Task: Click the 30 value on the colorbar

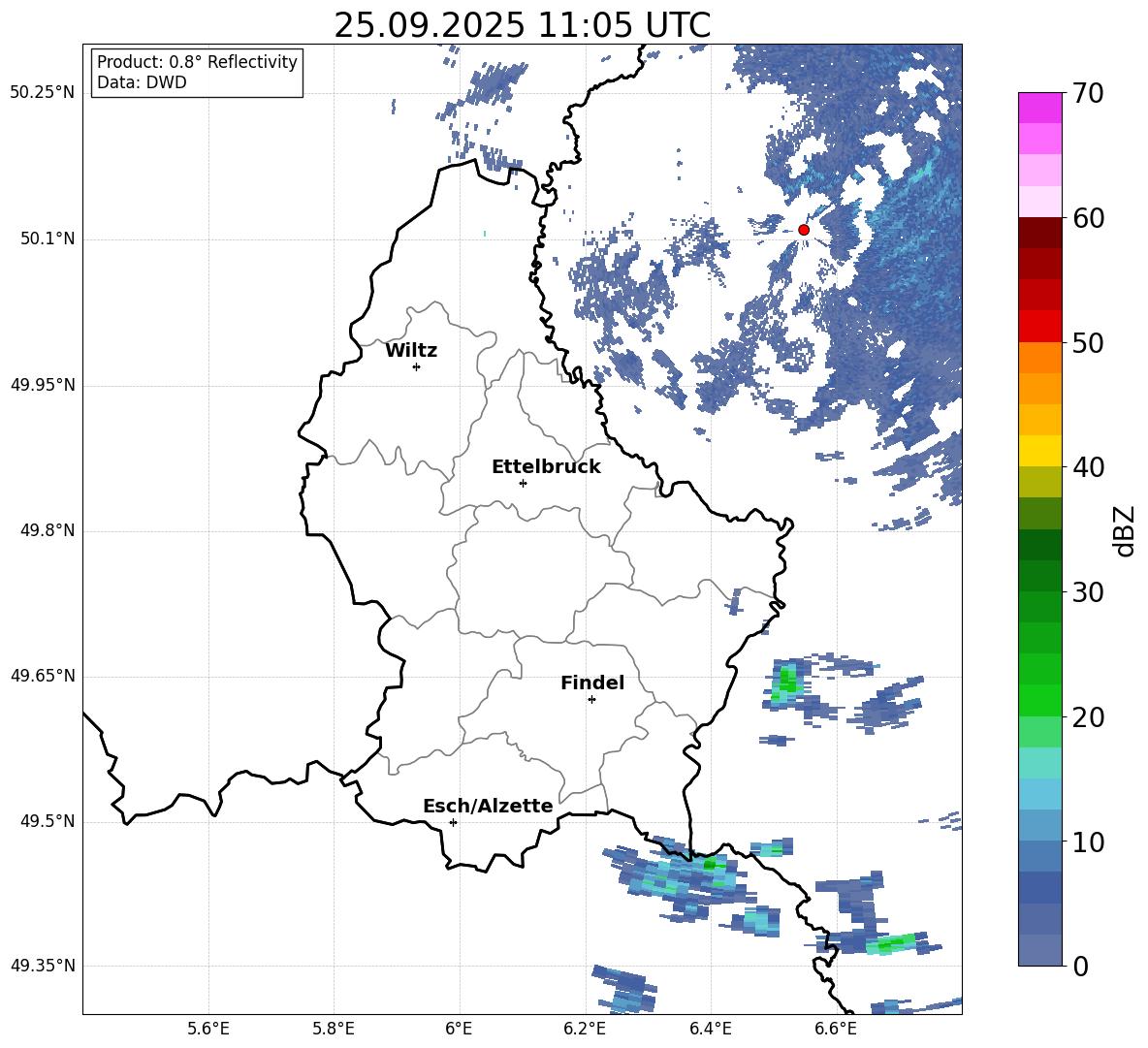Action: click(x=1088, y=592)
